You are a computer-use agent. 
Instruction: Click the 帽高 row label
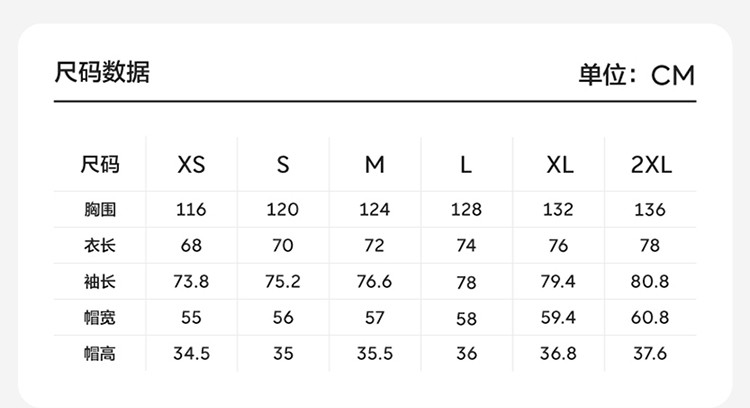coord(100,354)
